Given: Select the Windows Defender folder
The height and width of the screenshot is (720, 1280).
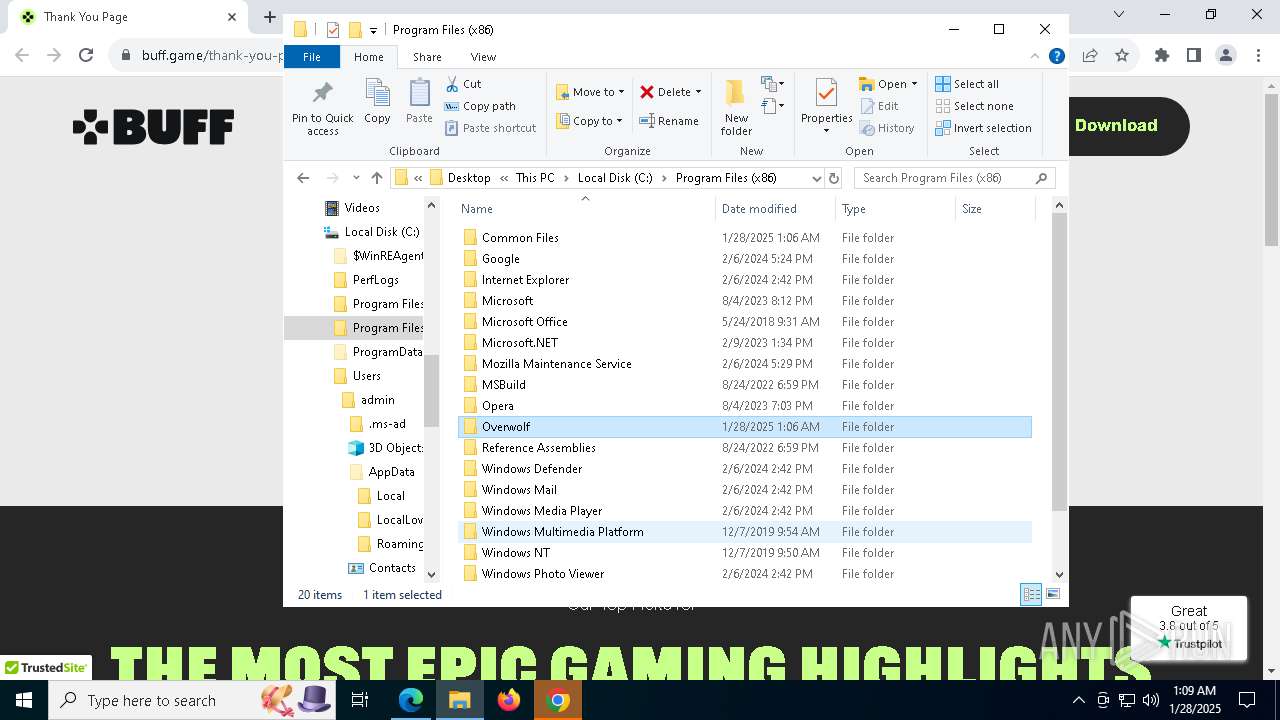Looking at the screenshot, I should coord(745,469).
